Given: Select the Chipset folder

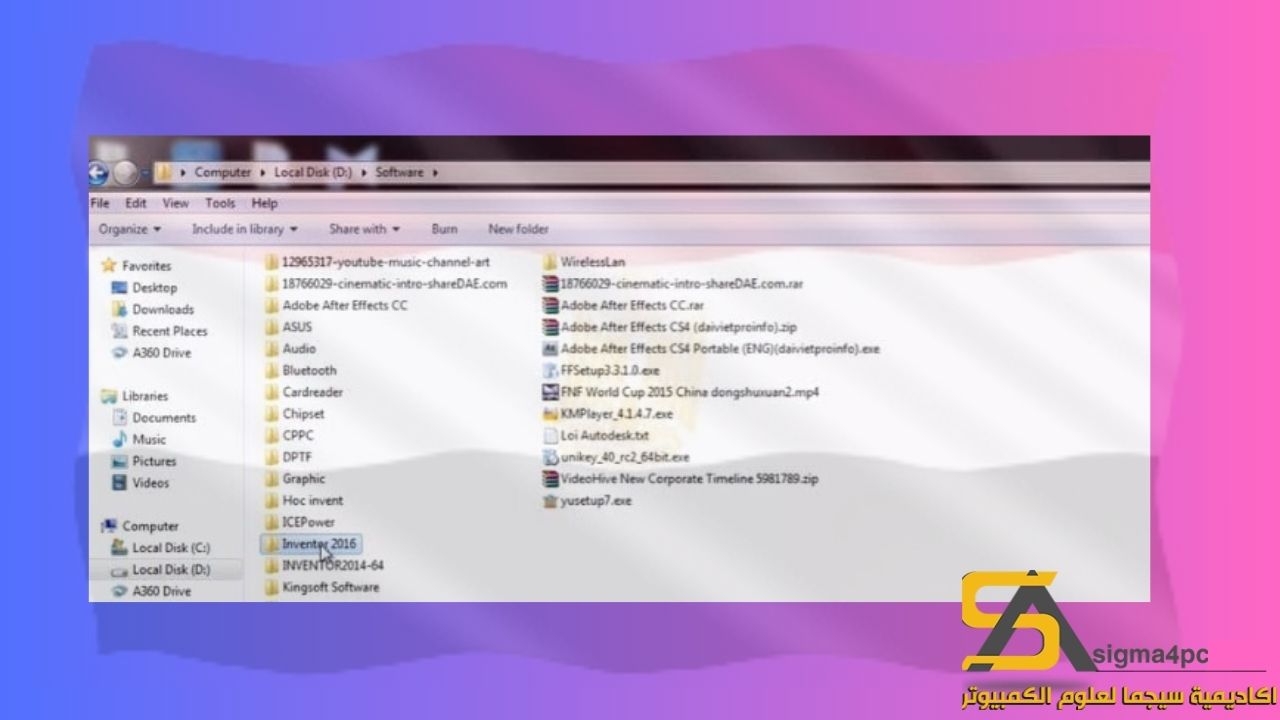Looking at the screenshot, I should [295, 414].
